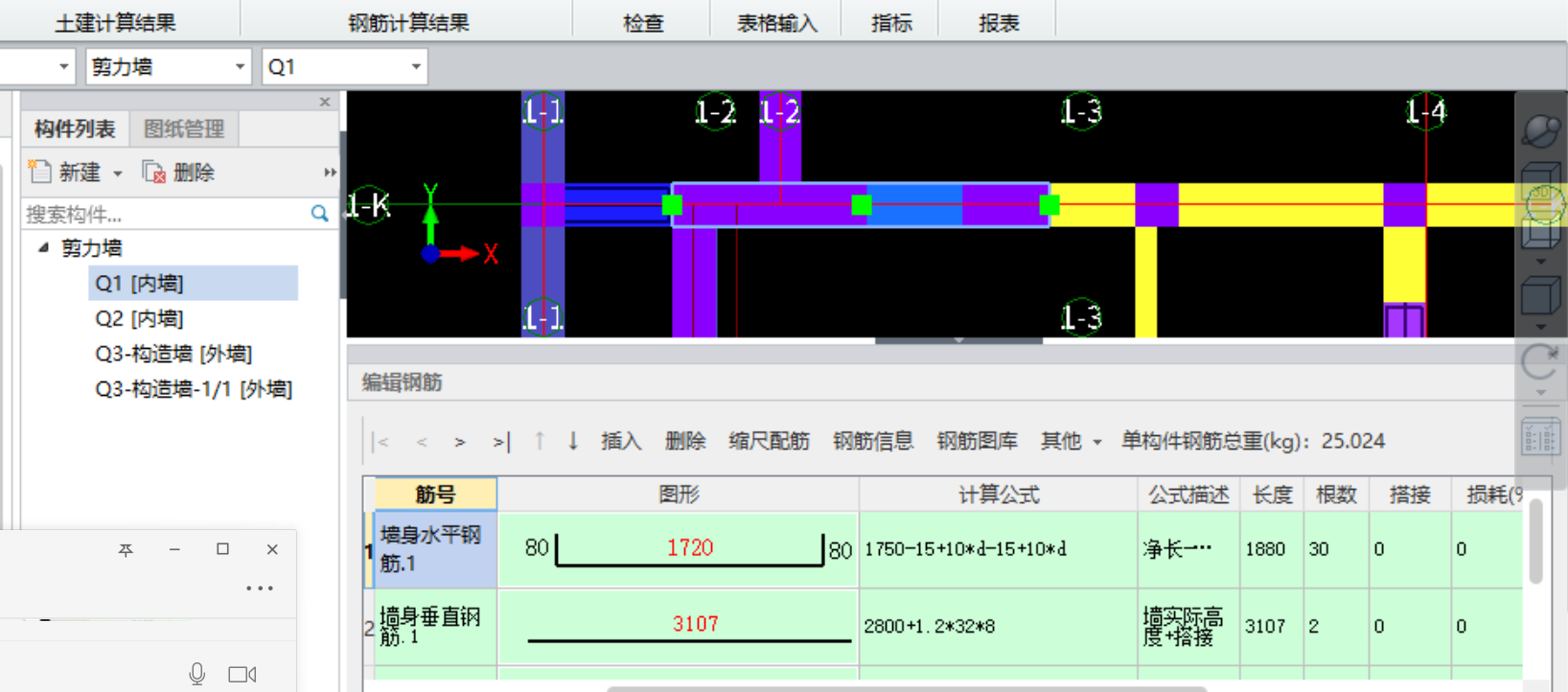Click the search magnifier icon
The height and width of the screenshot is (692, 1568).
[x=320, y=213]
